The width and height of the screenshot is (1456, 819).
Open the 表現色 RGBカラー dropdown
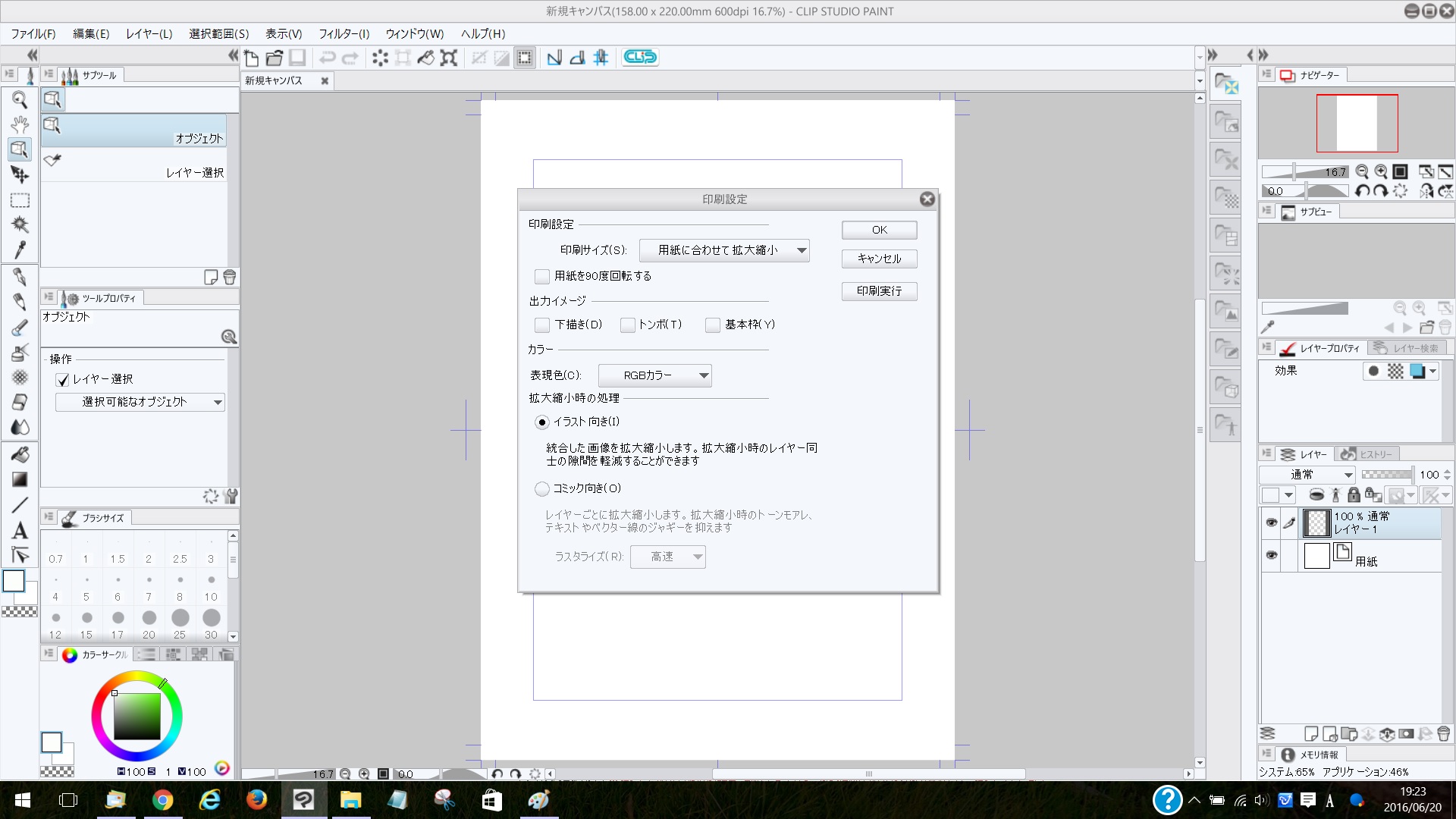pyautogui.click(x=654, y=375)
